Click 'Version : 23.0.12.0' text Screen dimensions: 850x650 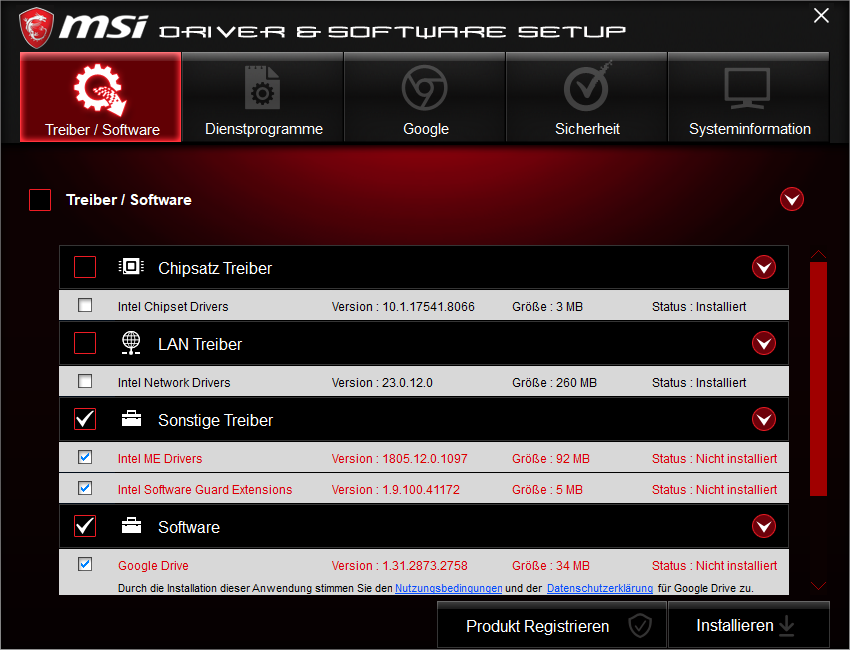(x=382, y=383)
